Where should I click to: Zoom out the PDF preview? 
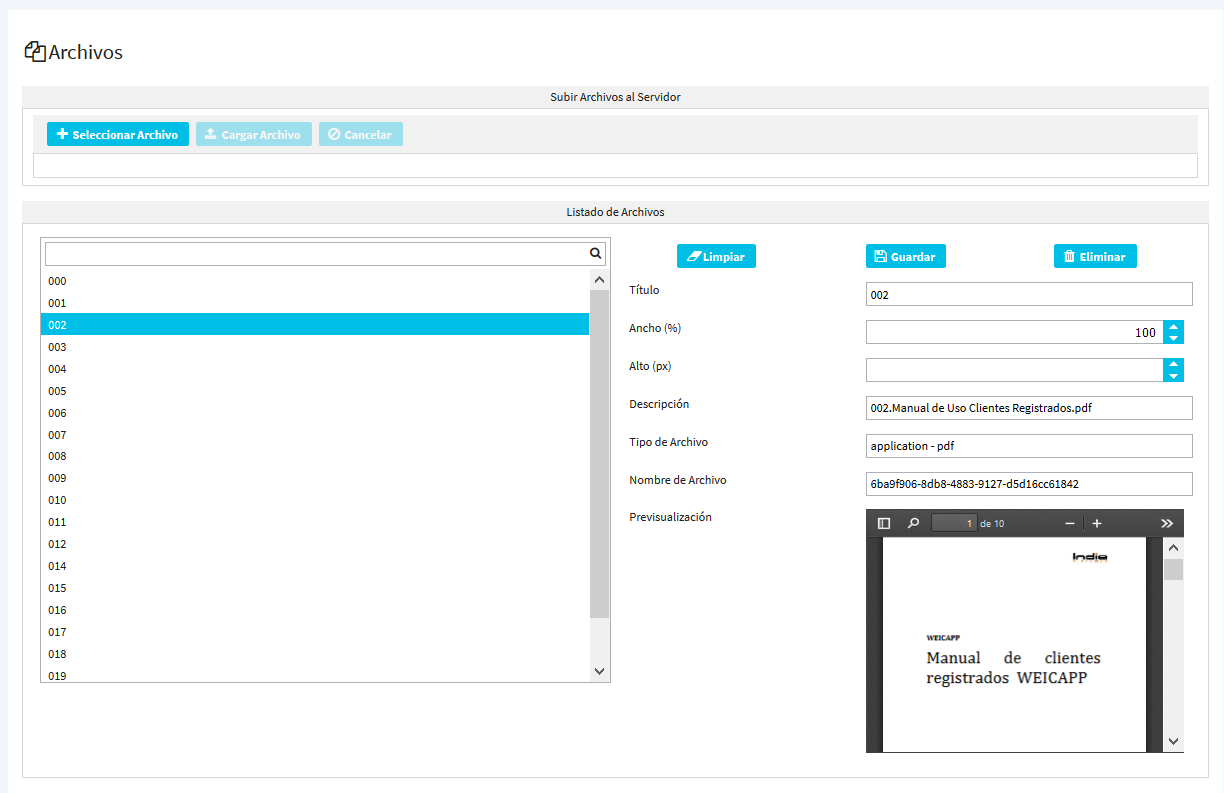point(1070,523)
